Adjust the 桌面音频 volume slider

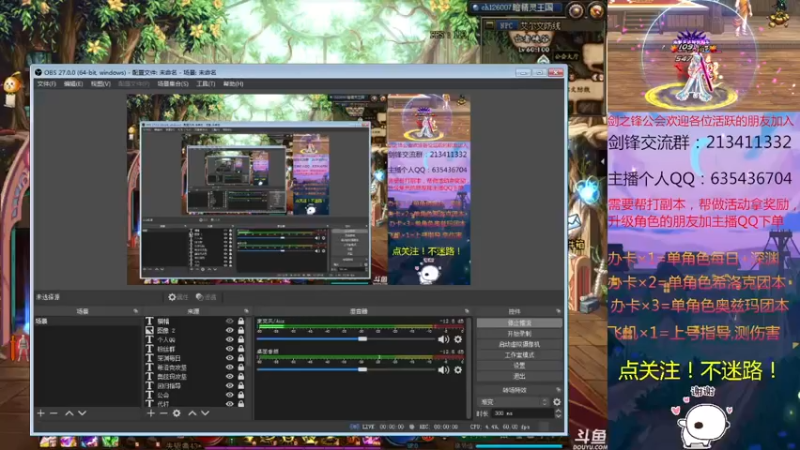tap(346, 369)
